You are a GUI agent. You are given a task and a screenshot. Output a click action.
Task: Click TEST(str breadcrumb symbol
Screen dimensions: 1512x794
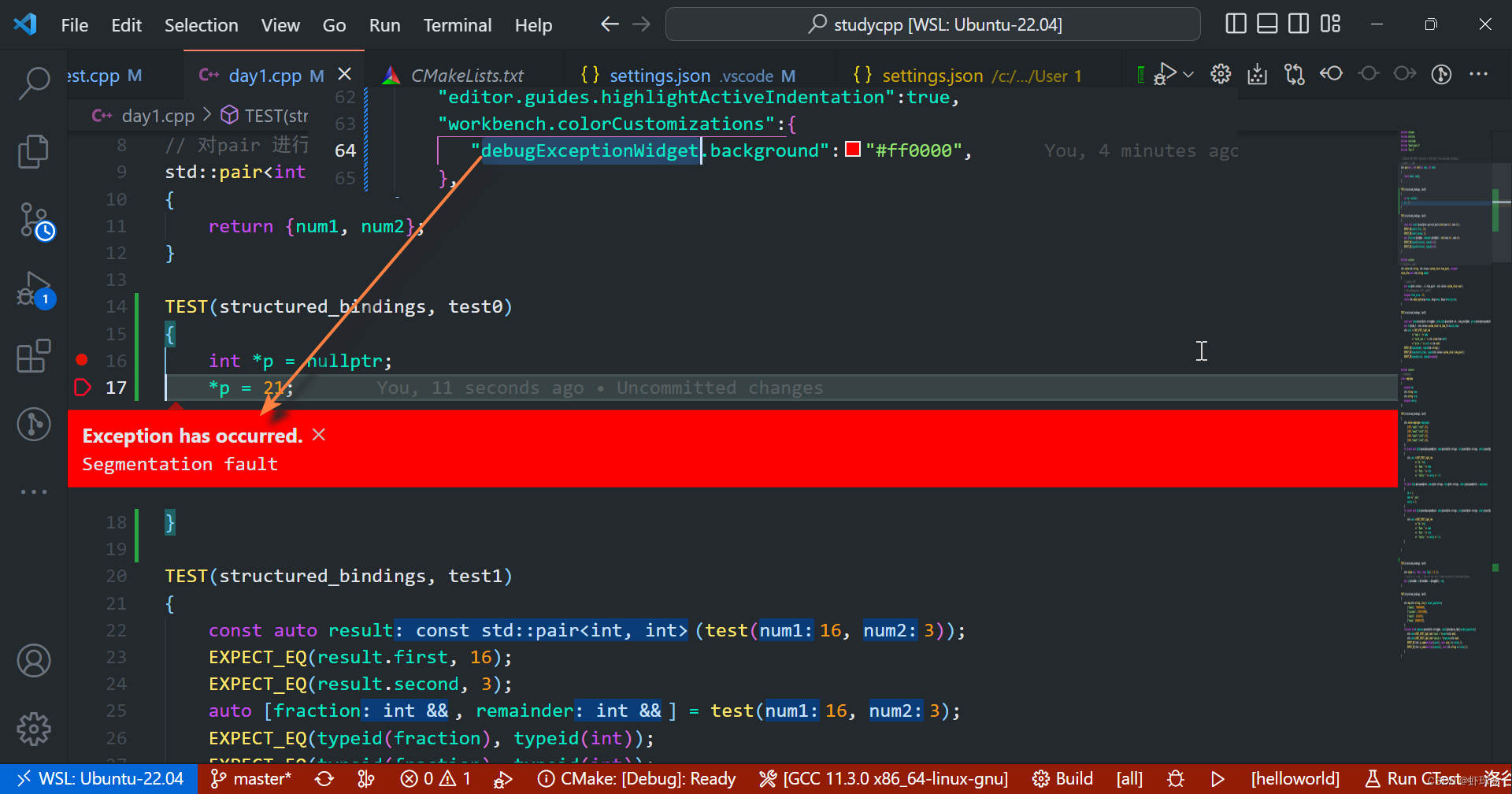coord(265,116)
